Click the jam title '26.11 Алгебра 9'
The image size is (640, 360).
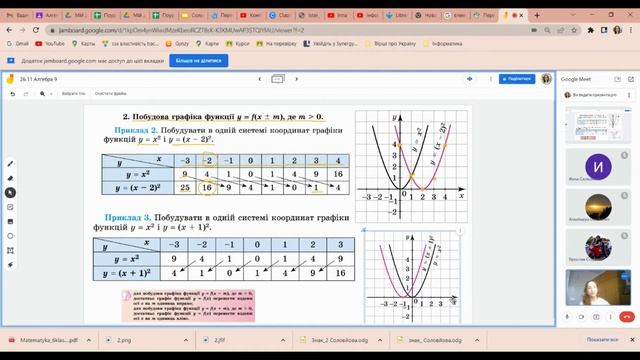(38, 79)
